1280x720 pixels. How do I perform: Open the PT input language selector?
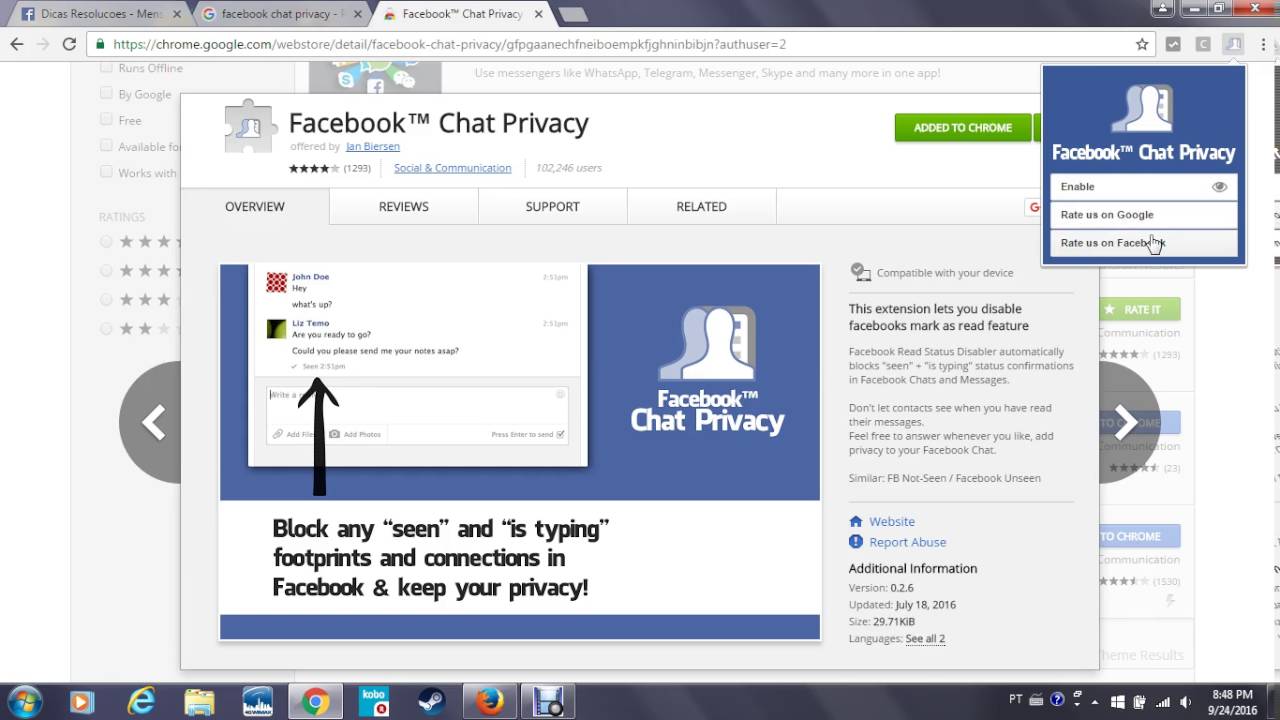pyautogui.click(x=1015, y=701)
